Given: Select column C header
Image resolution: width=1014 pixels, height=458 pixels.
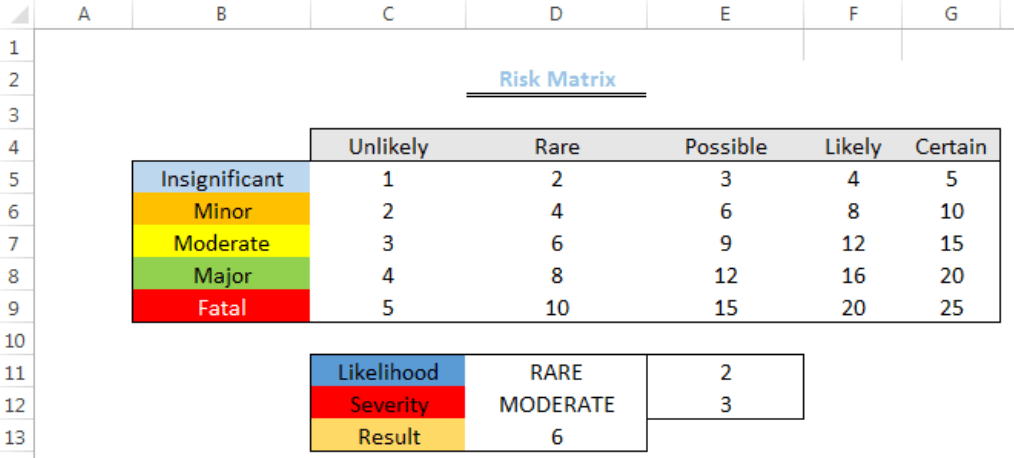Looking at the screenshot, I should click(387, 14).
